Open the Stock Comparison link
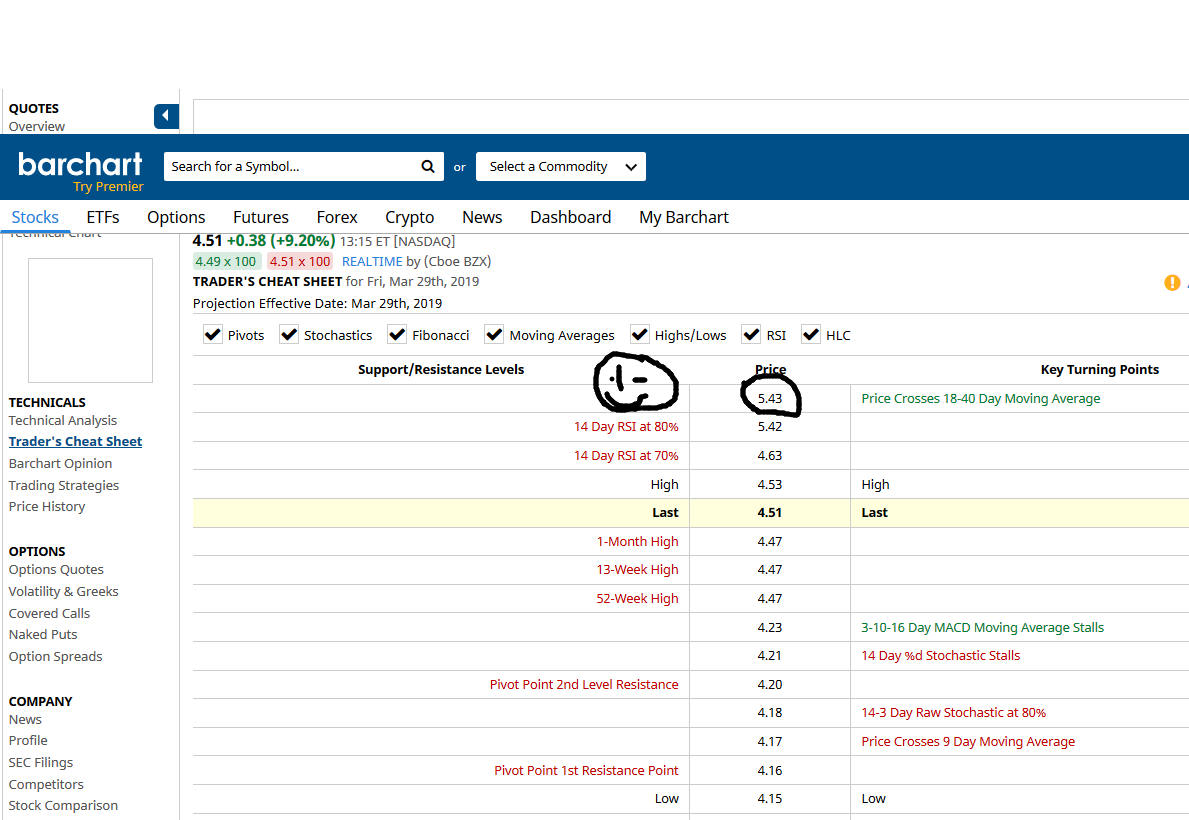 click(64, 806)
